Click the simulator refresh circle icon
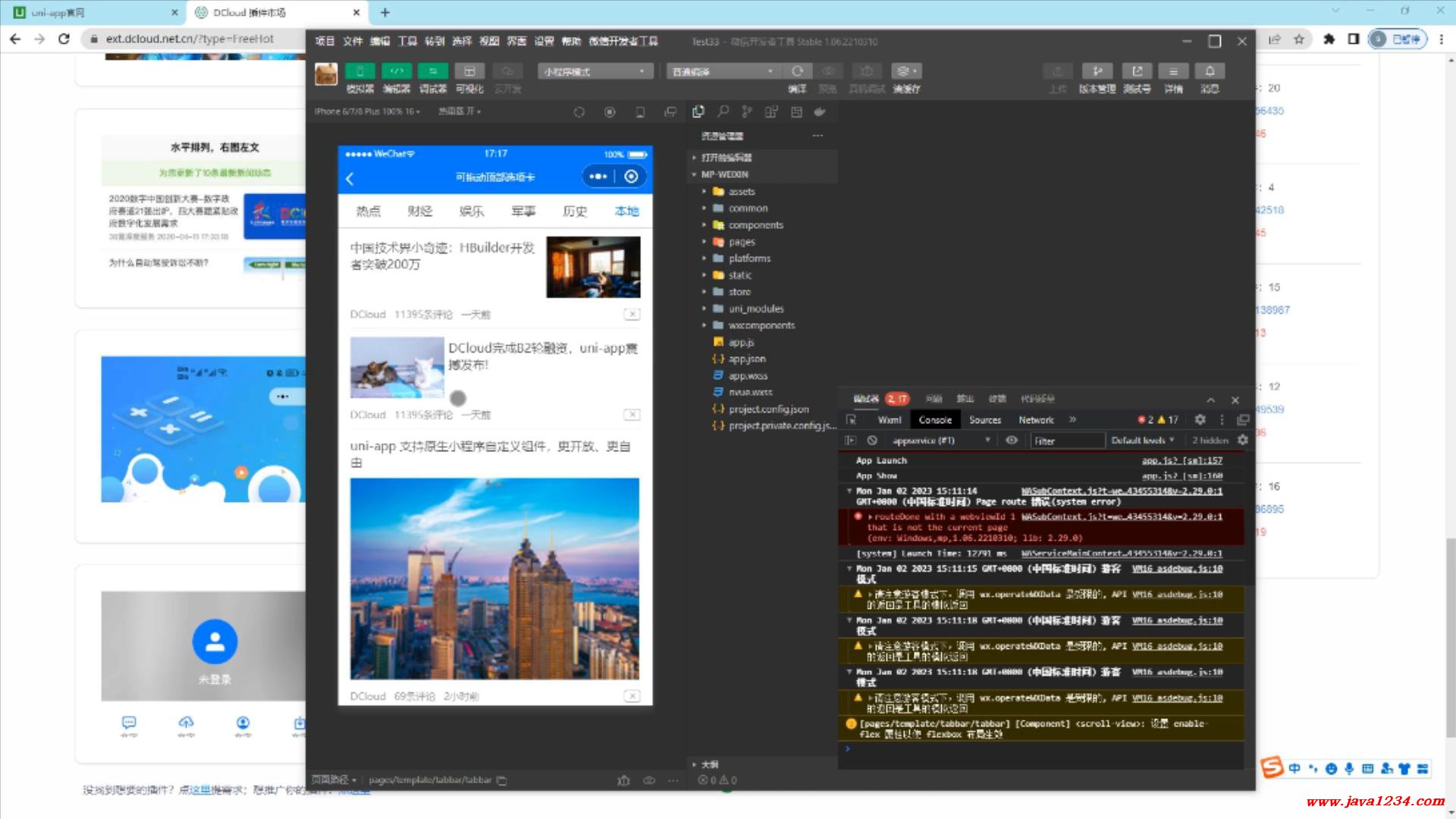Screen dimensions: 1456x819 579,112
